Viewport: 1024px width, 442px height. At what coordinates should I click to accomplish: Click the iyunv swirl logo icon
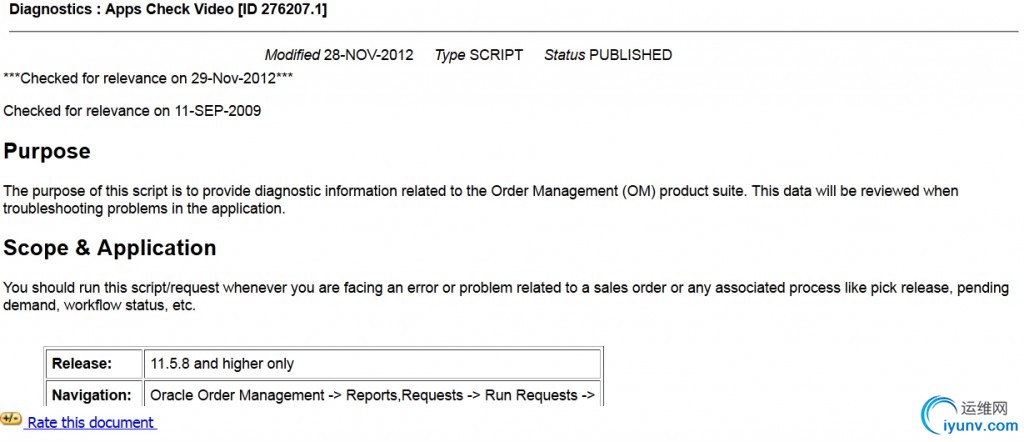(x=936, y=416)
